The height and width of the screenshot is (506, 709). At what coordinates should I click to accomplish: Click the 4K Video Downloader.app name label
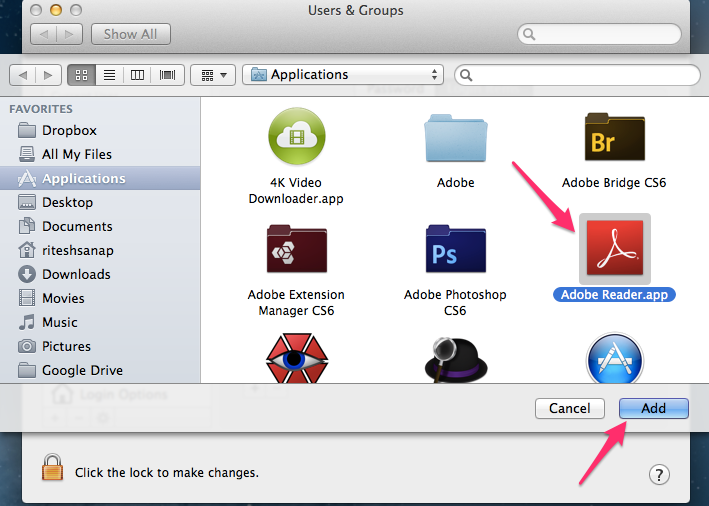[296, 190]
